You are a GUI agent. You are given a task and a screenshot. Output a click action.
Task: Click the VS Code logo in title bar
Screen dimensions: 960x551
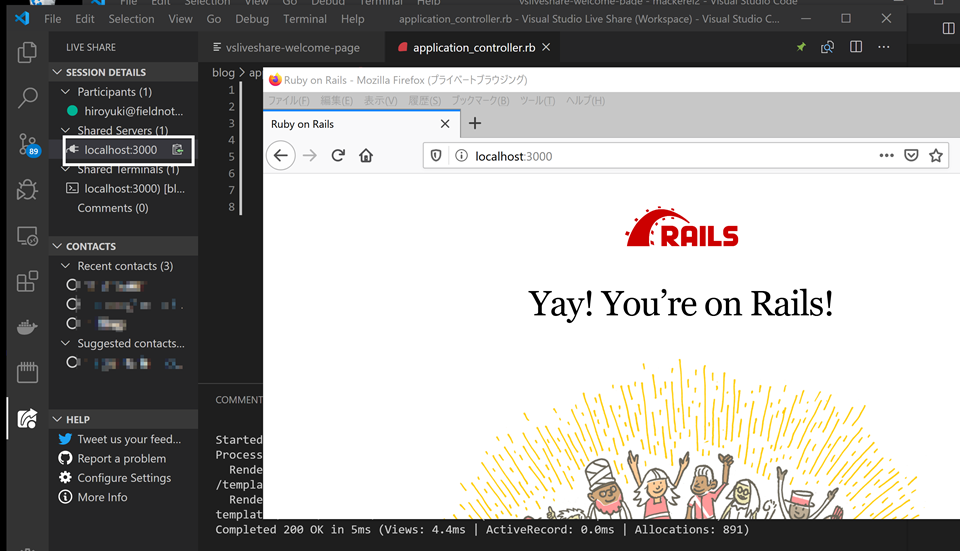[x=22, y=18]
